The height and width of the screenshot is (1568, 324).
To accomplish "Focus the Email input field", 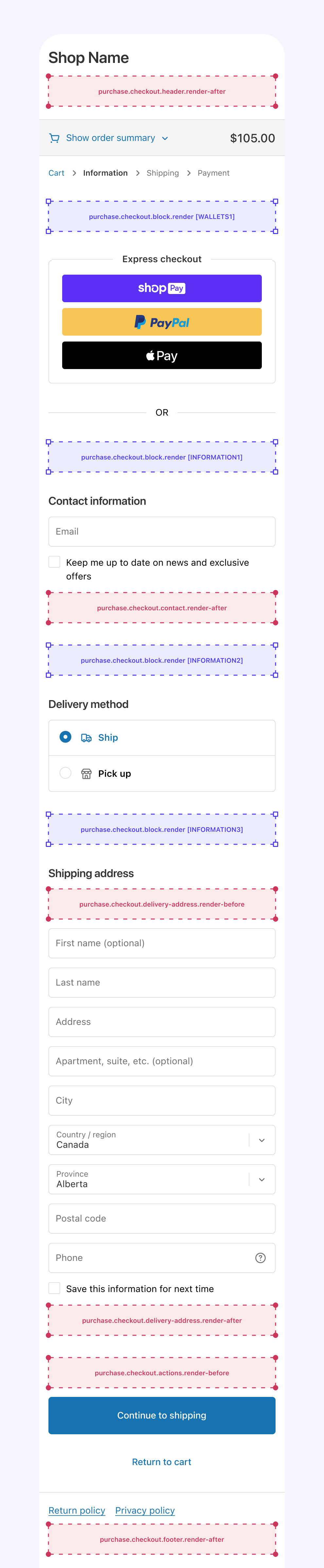I will (x=162, y=531).
